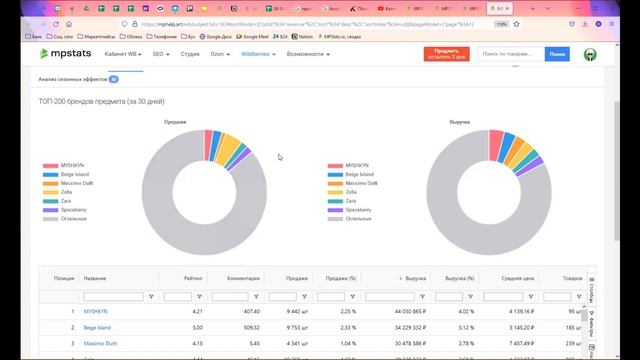Expand the SEO dropdown menu

click(161, 54)
